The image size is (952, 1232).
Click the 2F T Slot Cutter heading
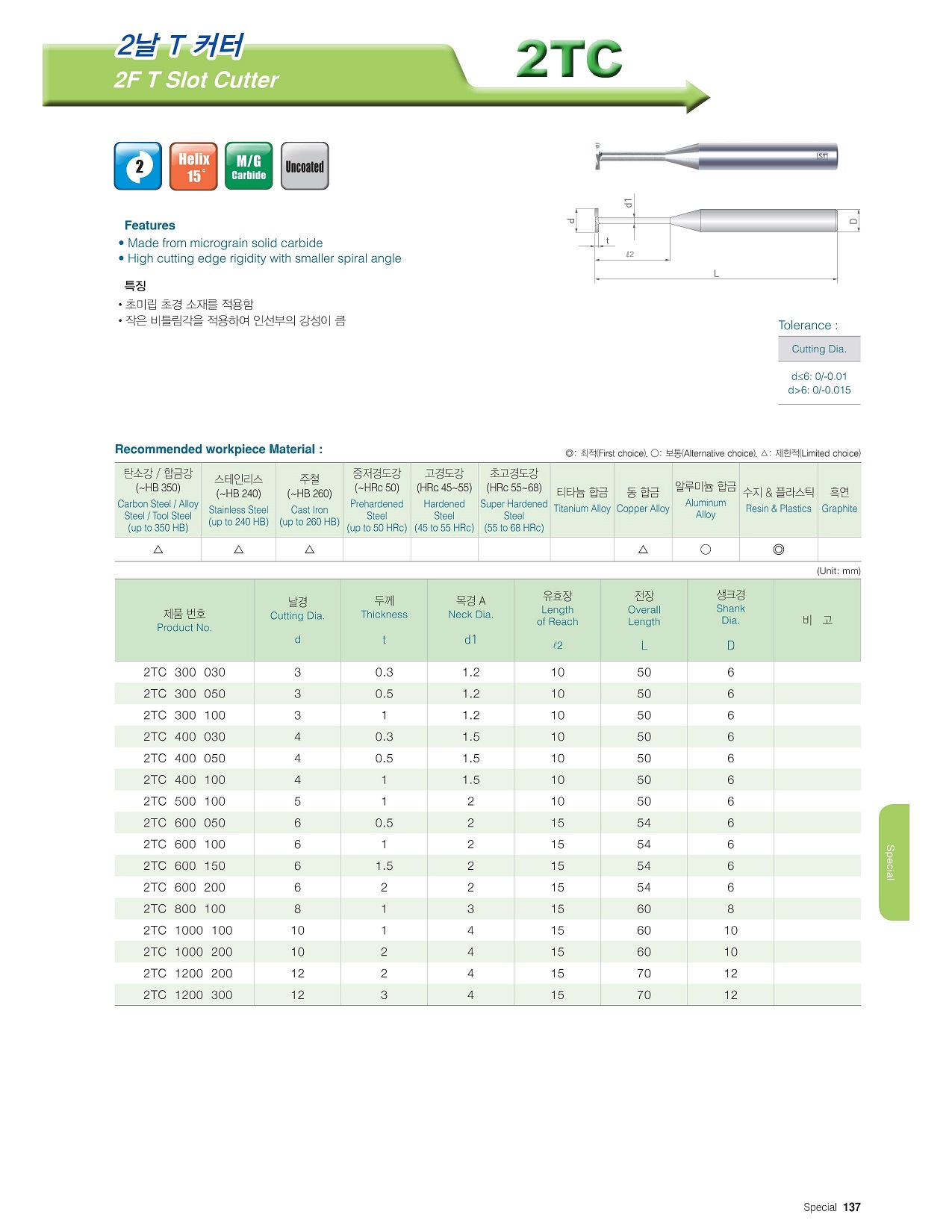pyautogui.click(x=196, y=80)
